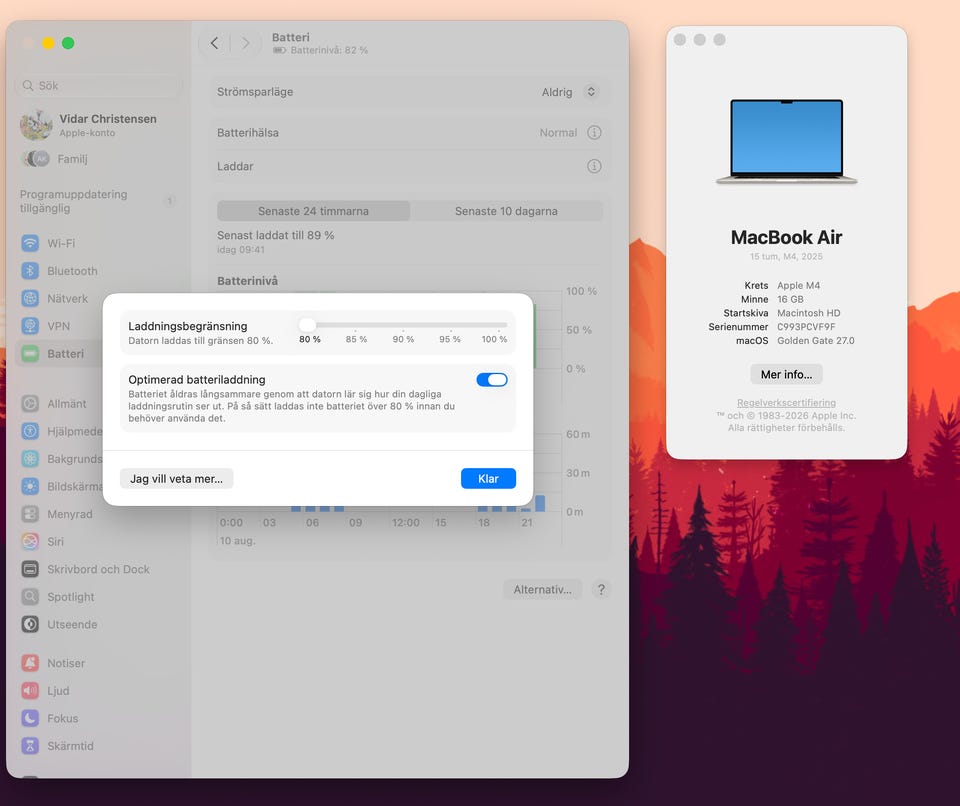This screenshot has height=806, width=960.
Task: Open the Ljud speaker icon
Action: [x=30, y=690]
